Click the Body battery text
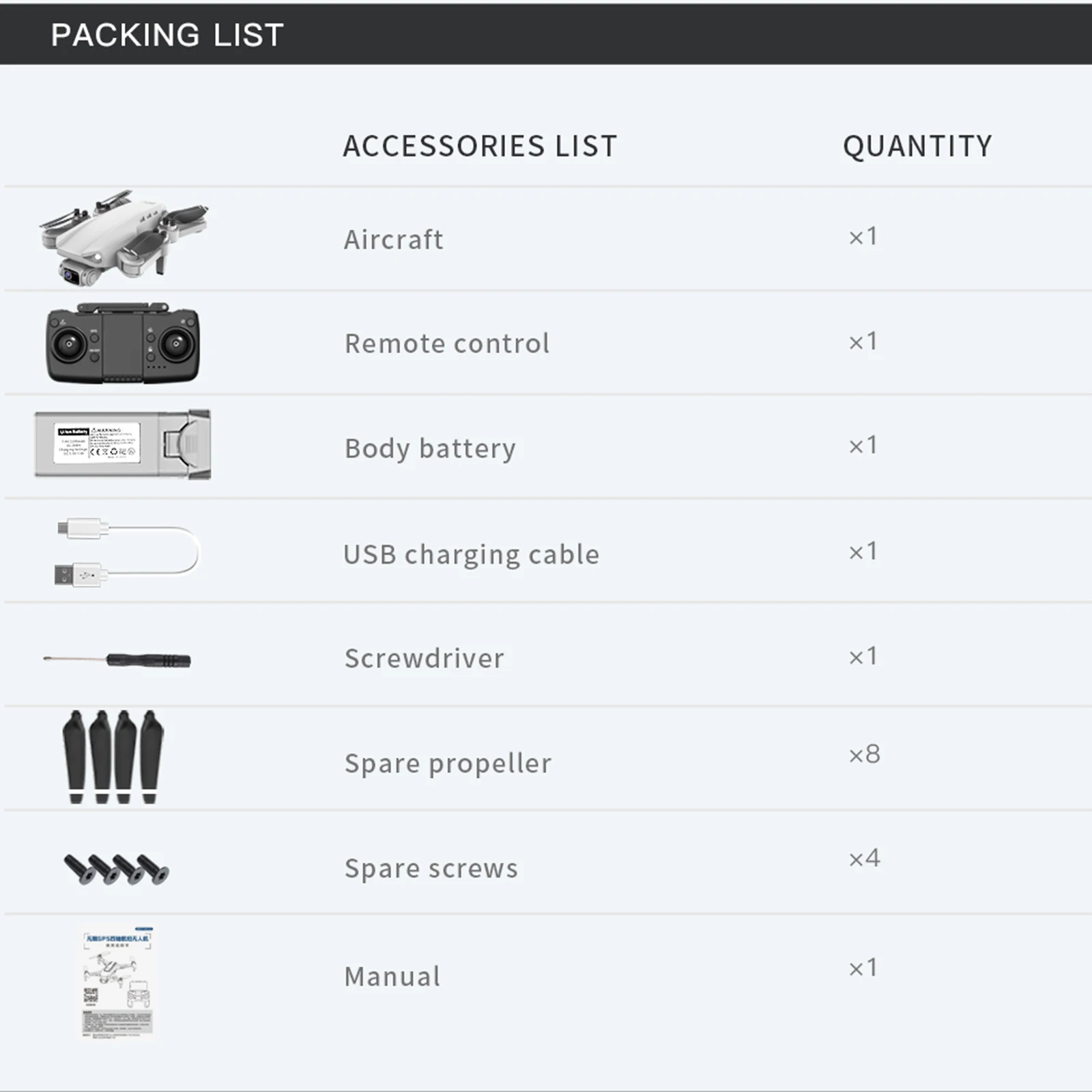The height and width of the screenshot is (1092, 1092). (x=430, y=448)
